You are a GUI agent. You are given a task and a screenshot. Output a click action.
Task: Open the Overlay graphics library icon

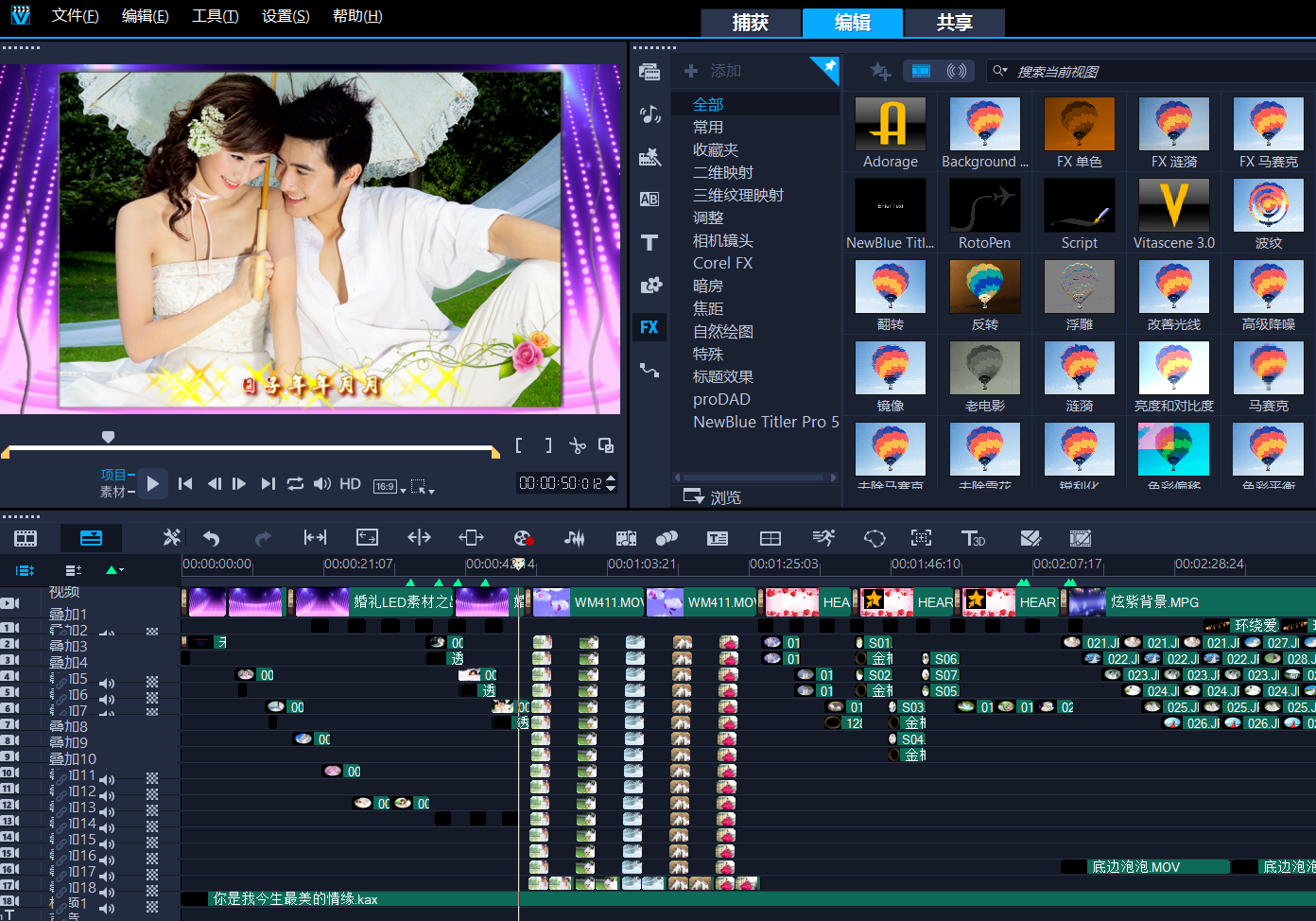click(x=649, y=285)
